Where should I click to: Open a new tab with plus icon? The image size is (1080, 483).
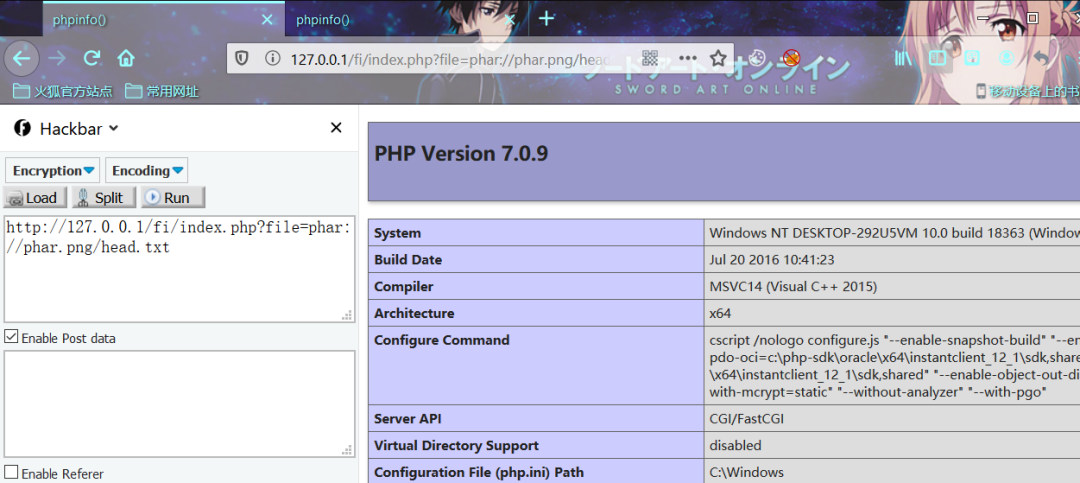pyautogui.click(x=546, y=19)
